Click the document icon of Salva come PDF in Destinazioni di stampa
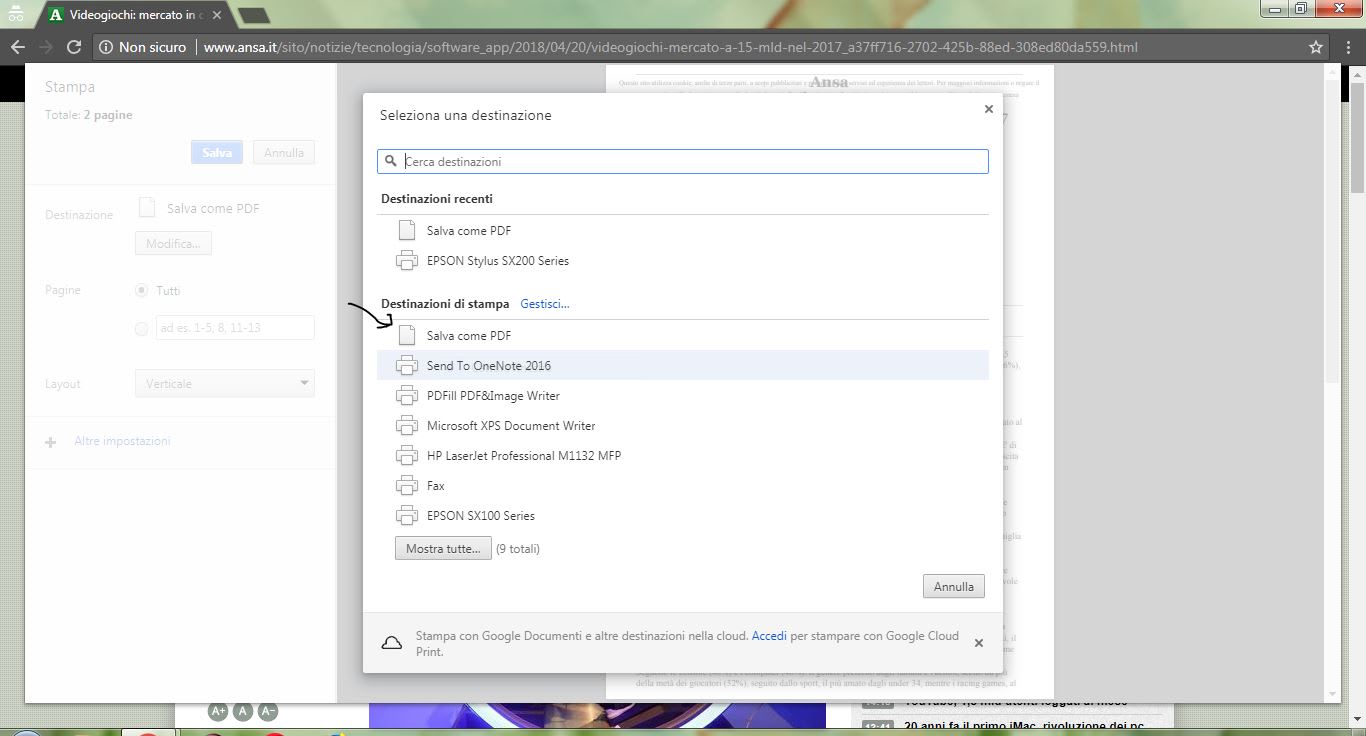Viewport: 1366px width, 736px height. (406, 335)
